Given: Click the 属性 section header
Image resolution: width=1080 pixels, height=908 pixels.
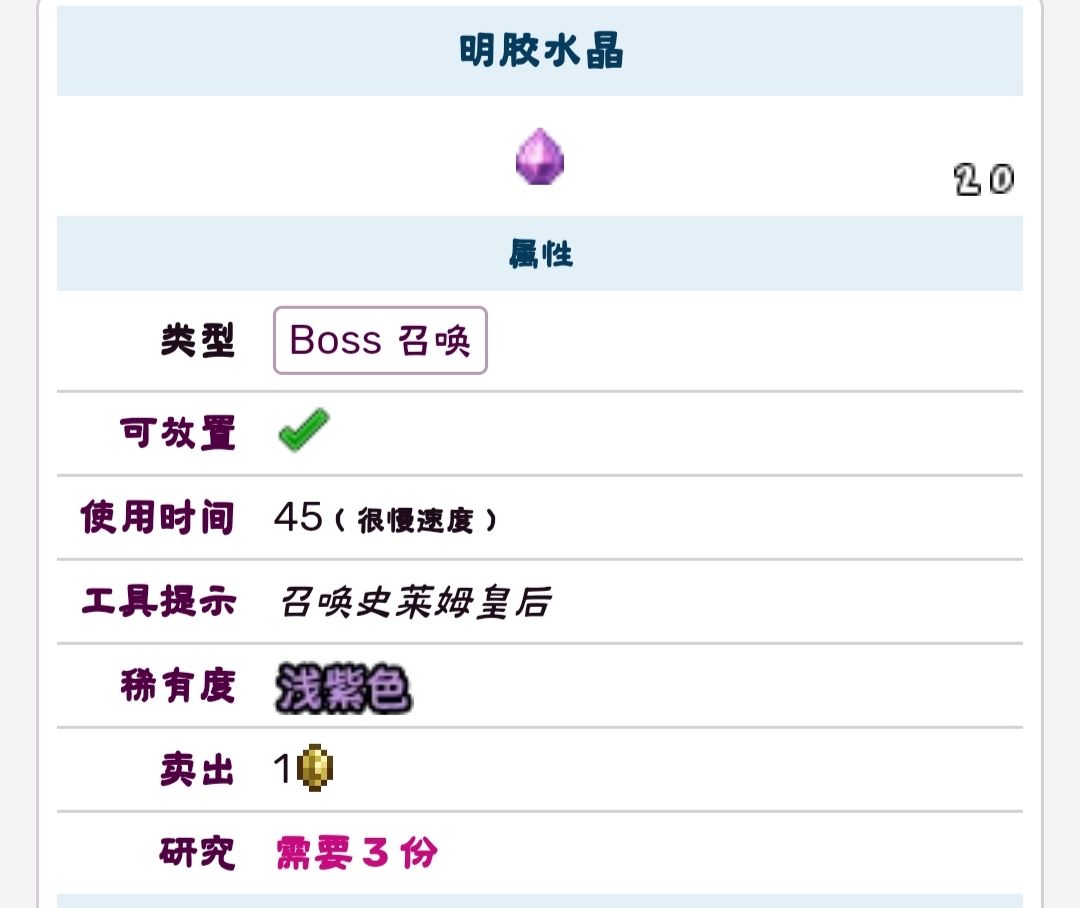Looking at the screenshot, I should click(540, 254).
